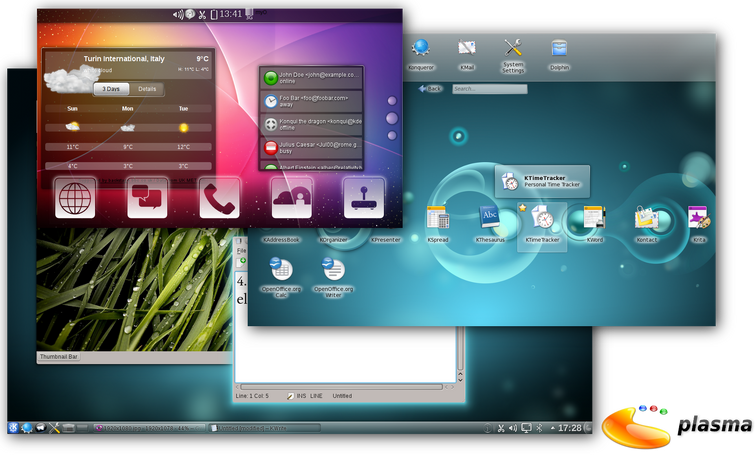Open the KTimeTracker application icon
The image size is (755, 455).
pyautogui.click(x=542, y=219)
